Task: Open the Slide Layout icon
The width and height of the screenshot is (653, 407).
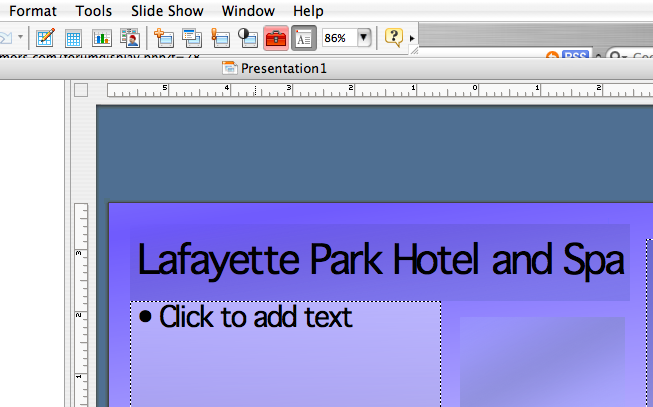Action: coord(192,38)
